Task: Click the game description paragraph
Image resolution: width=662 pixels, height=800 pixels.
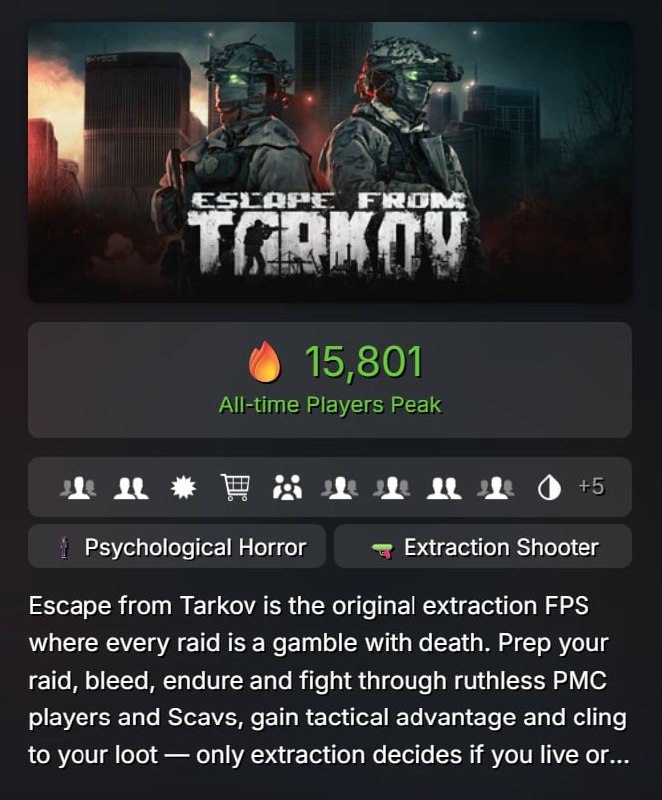Action: coord(329,680)
